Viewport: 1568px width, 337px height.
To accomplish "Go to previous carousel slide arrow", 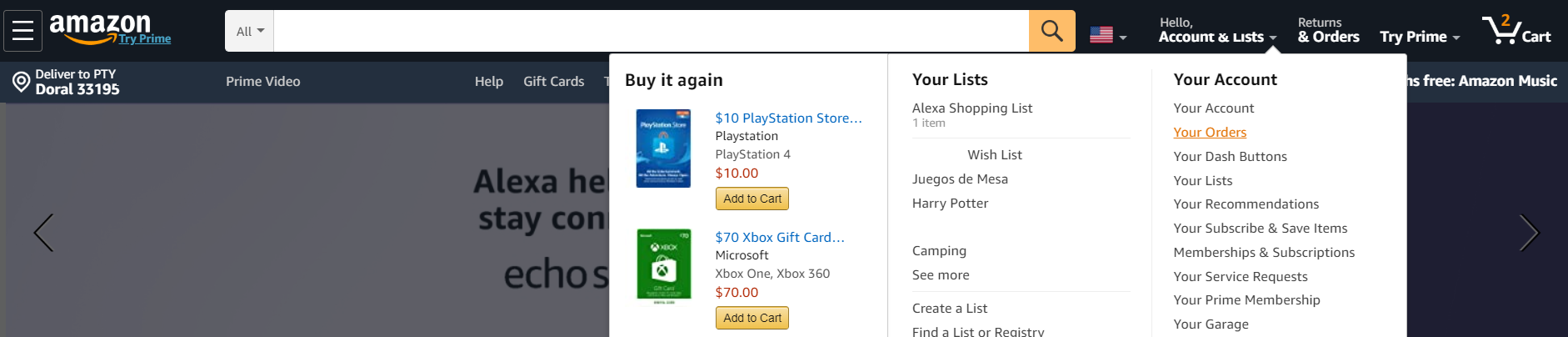I will (43, 233).
